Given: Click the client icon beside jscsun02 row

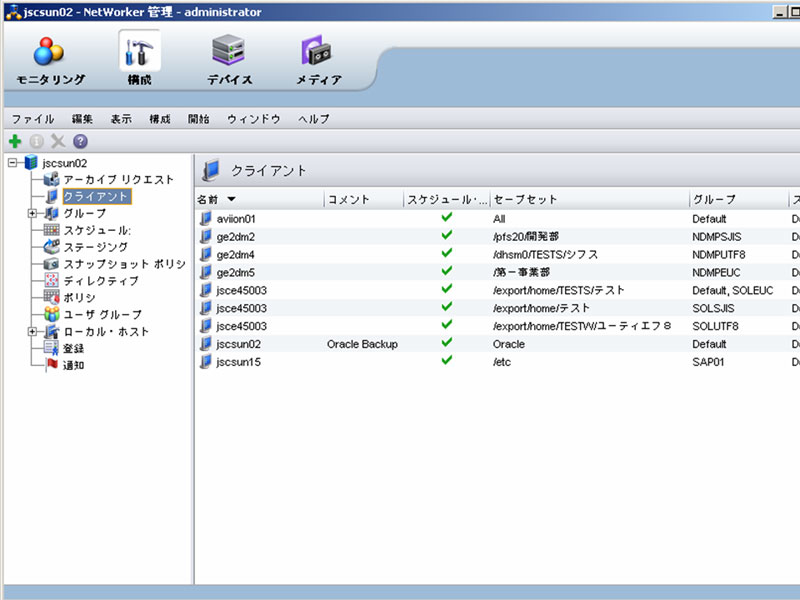Looking at the screenshot, I should [x=206, y=343].
